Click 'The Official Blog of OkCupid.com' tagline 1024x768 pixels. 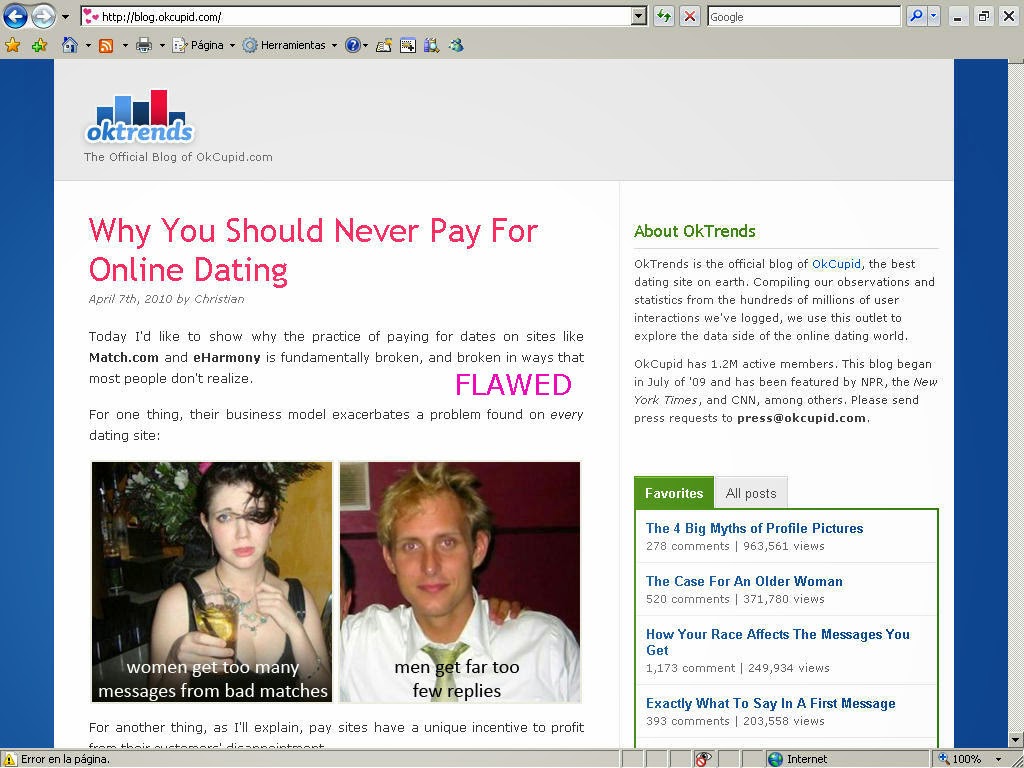coord(178,157)
